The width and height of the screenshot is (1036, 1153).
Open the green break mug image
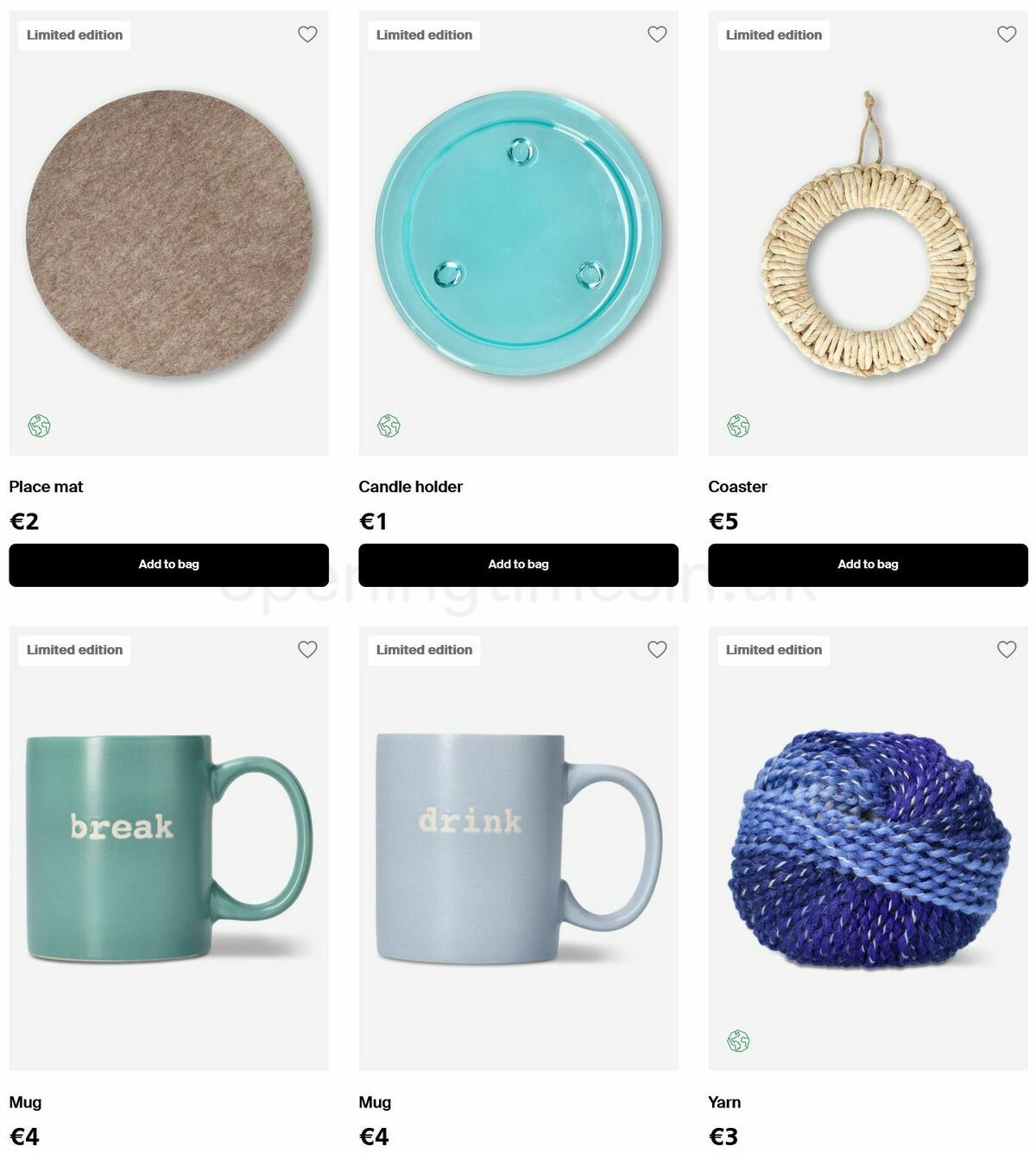coord(169,847)
